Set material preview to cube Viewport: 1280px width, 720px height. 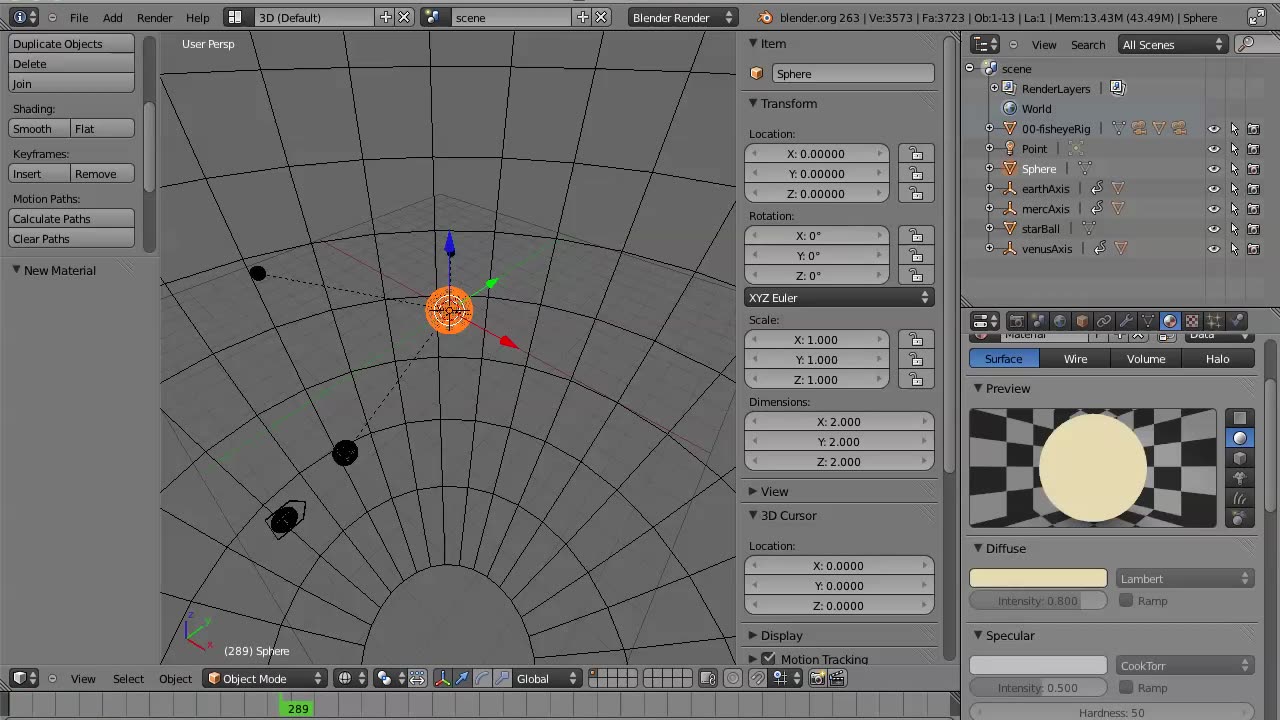(1240, 458)
